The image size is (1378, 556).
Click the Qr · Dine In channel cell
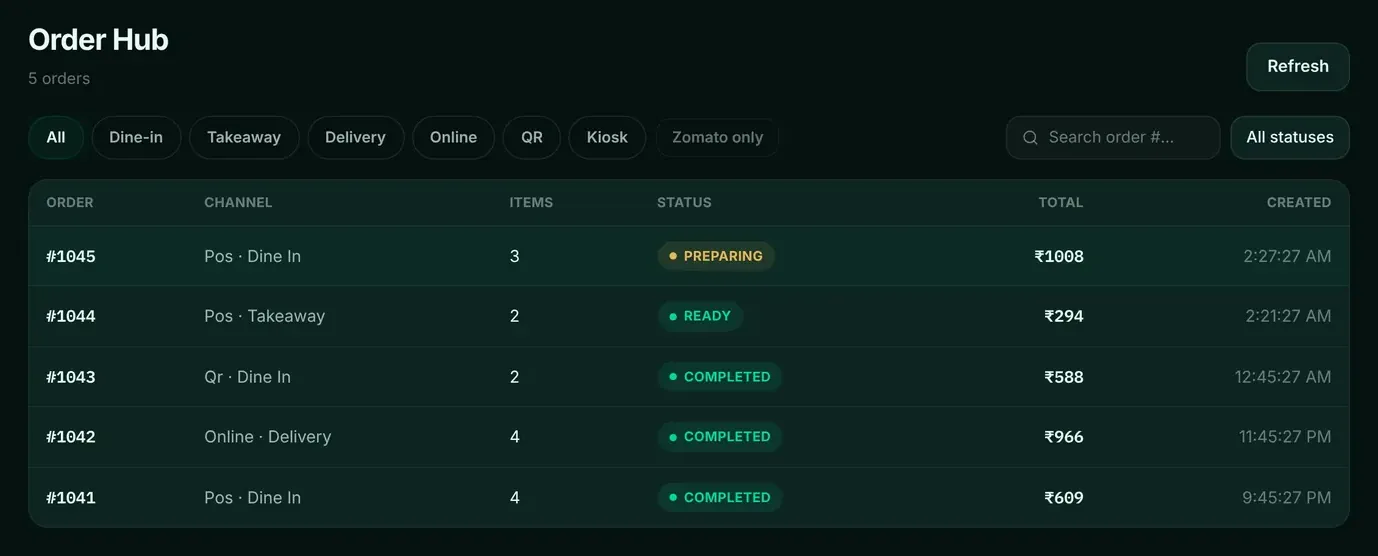248,377
